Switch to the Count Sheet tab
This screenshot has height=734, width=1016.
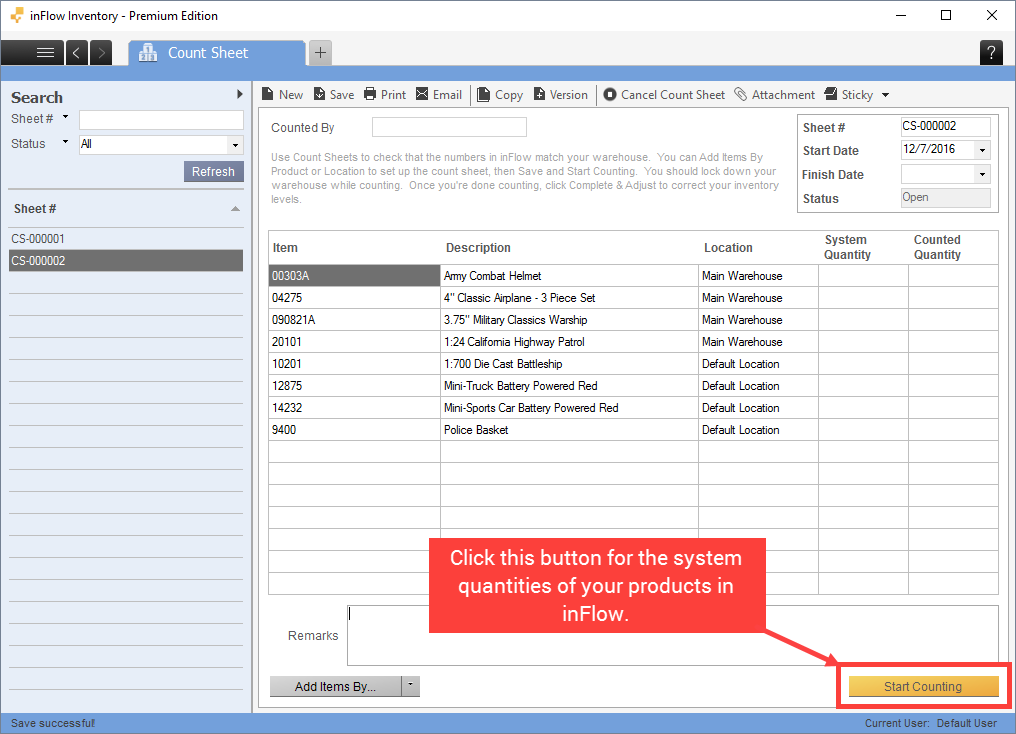(x=216, y=52)
